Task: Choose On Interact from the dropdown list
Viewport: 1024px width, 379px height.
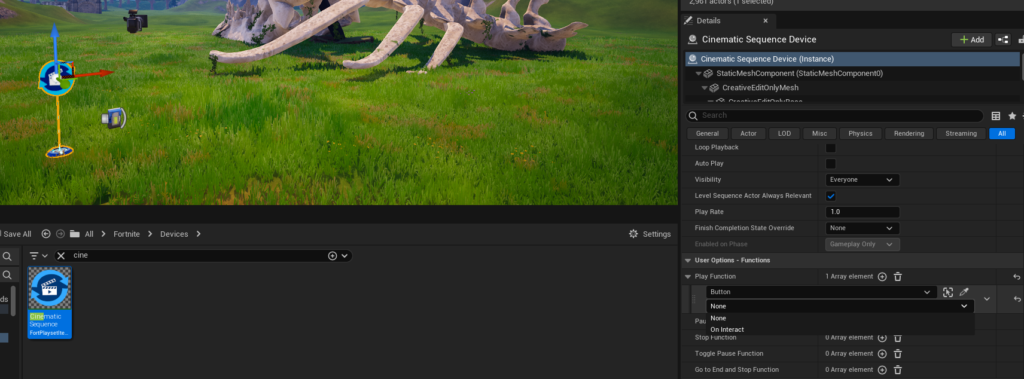Action: pos(727,329)
